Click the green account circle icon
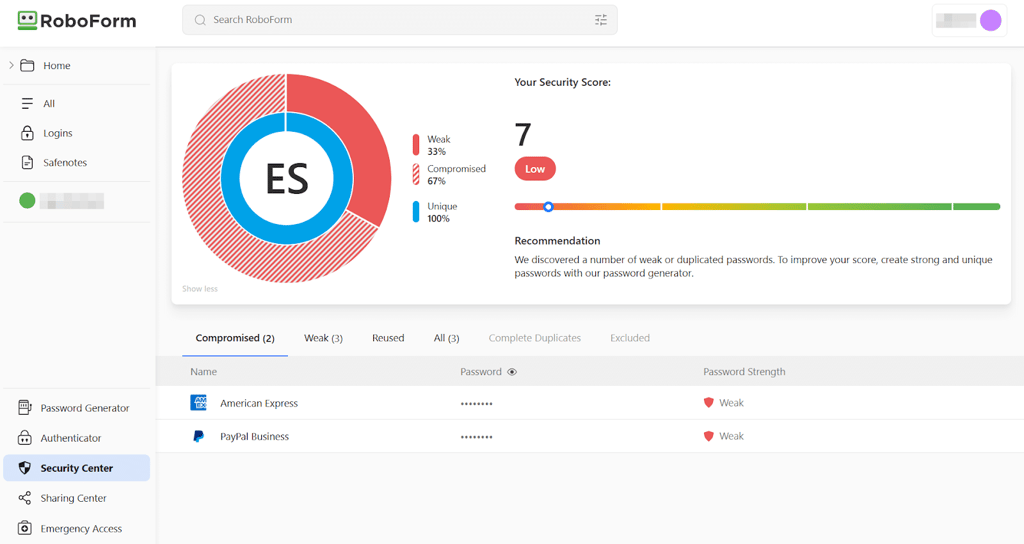 [27, 200]
